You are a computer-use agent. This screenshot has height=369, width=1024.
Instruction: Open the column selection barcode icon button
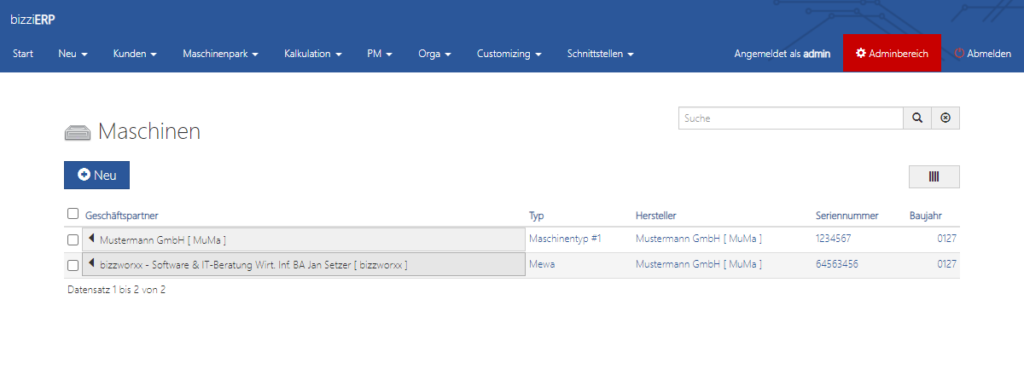click(x=934, y=176)
